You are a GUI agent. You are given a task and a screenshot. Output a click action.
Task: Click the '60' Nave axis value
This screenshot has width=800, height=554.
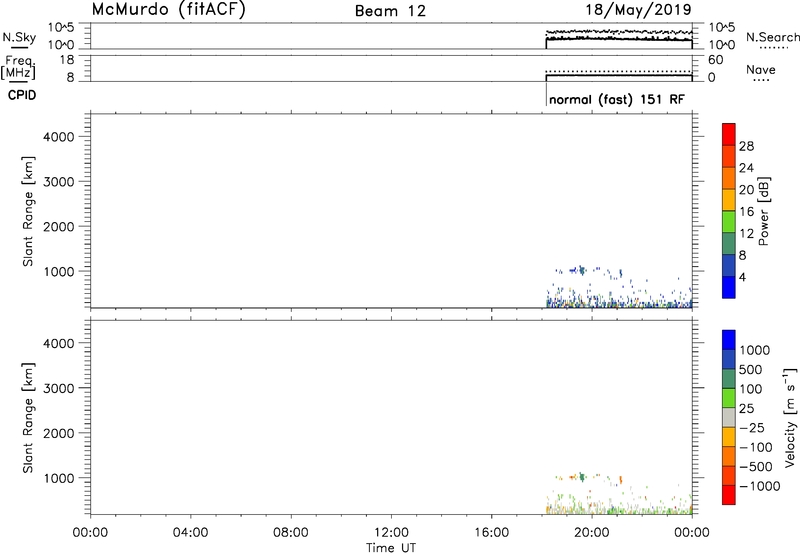[715, 60]
